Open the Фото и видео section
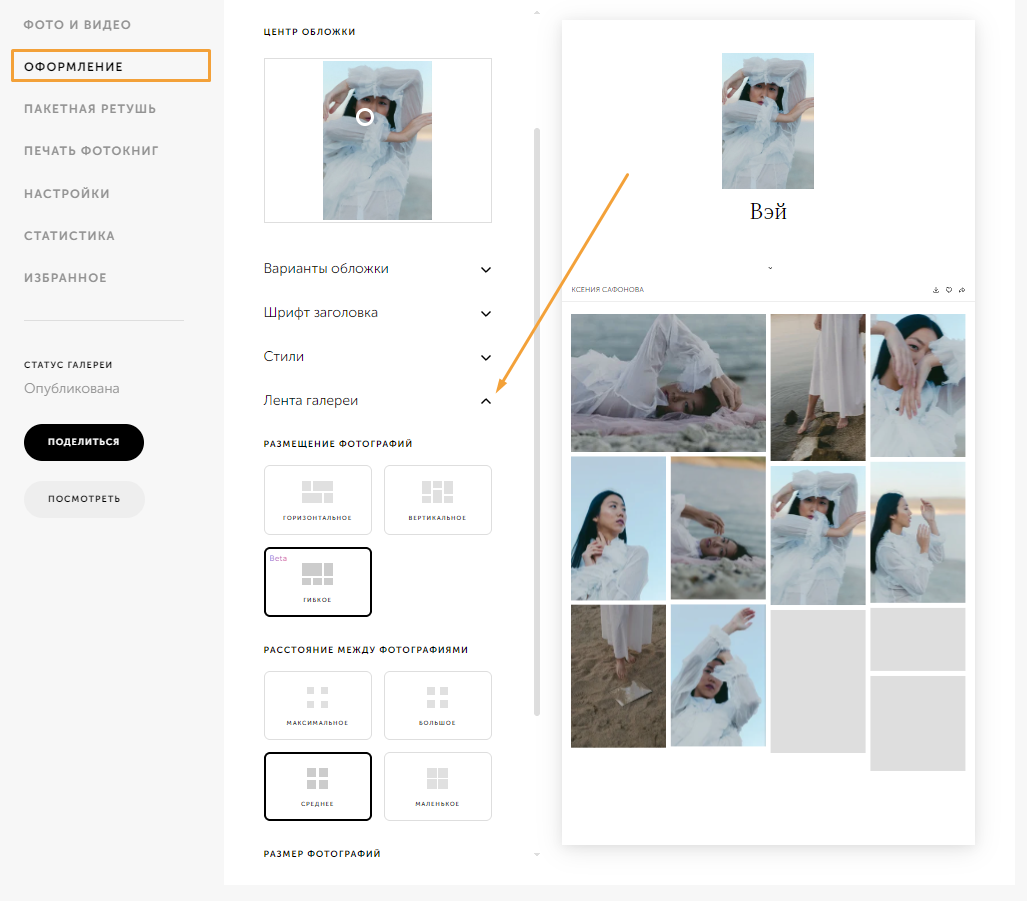1027x901 pixels. coord(77,25)
